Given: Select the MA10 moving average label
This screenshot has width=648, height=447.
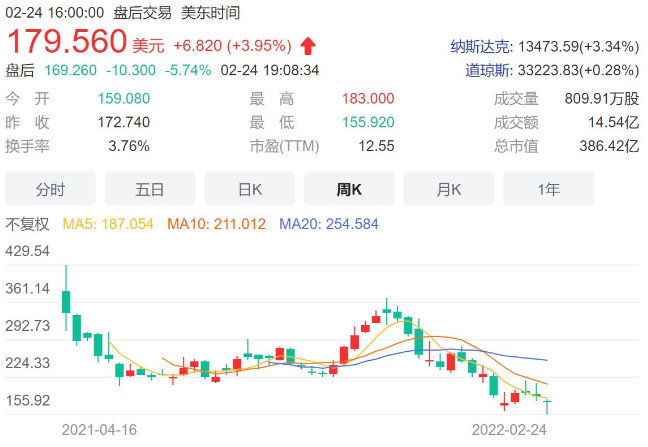Looking at the screenshot, I should click(217, 224).
